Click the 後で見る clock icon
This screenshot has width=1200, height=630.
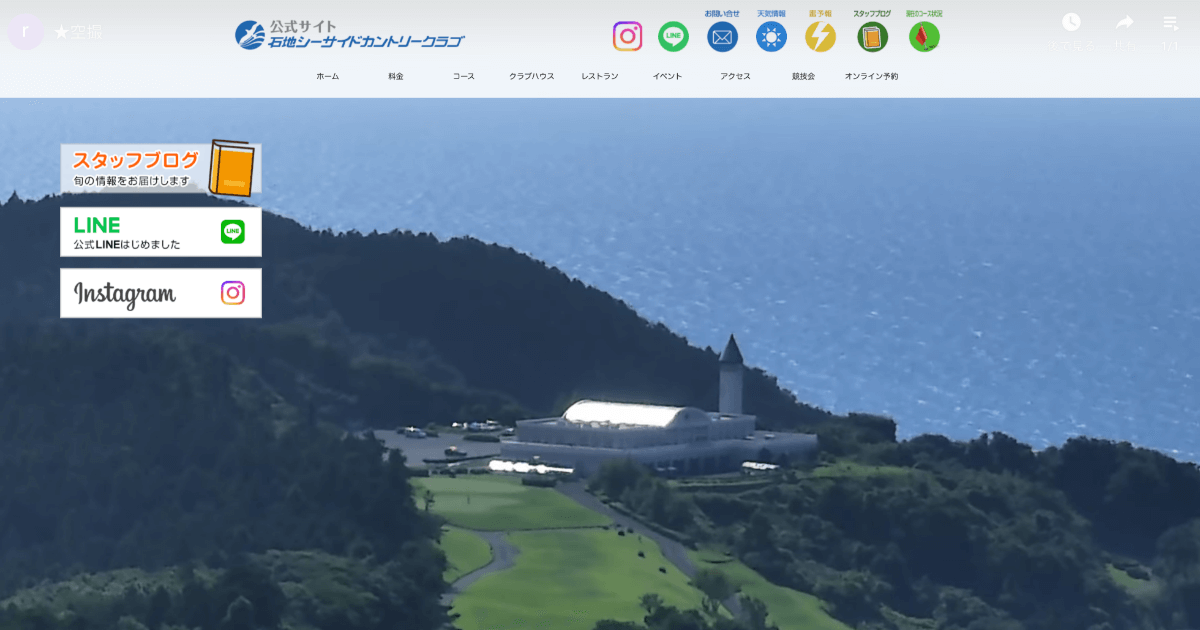tap(1071, 22)
